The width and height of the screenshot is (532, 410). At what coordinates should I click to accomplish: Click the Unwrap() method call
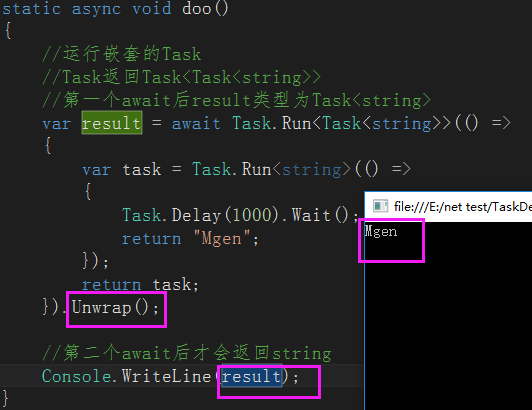click(x=115, y=308)
